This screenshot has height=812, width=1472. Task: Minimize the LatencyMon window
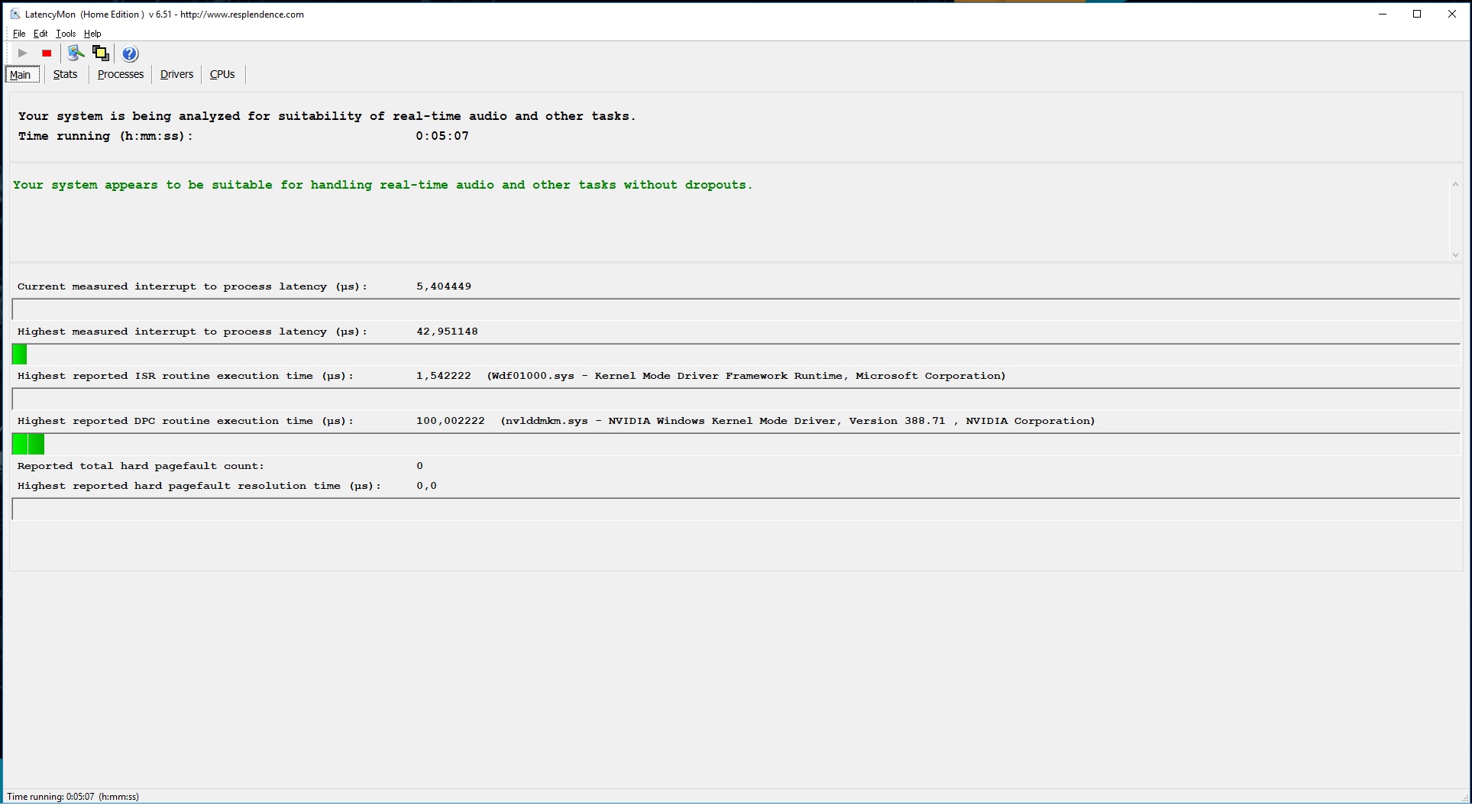(1383, 14)
